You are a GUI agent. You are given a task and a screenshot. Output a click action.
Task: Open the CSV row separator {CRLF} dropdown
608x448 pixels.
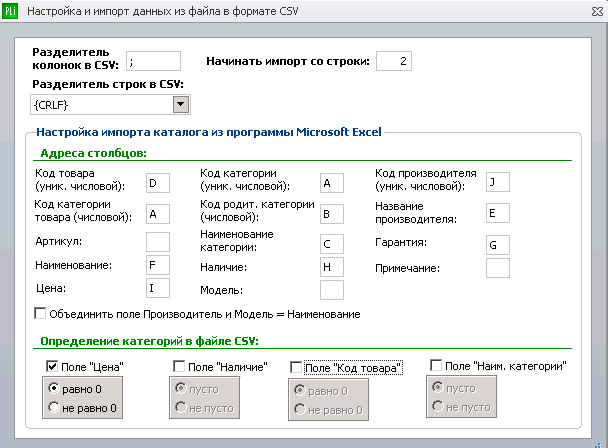point(180,104)
